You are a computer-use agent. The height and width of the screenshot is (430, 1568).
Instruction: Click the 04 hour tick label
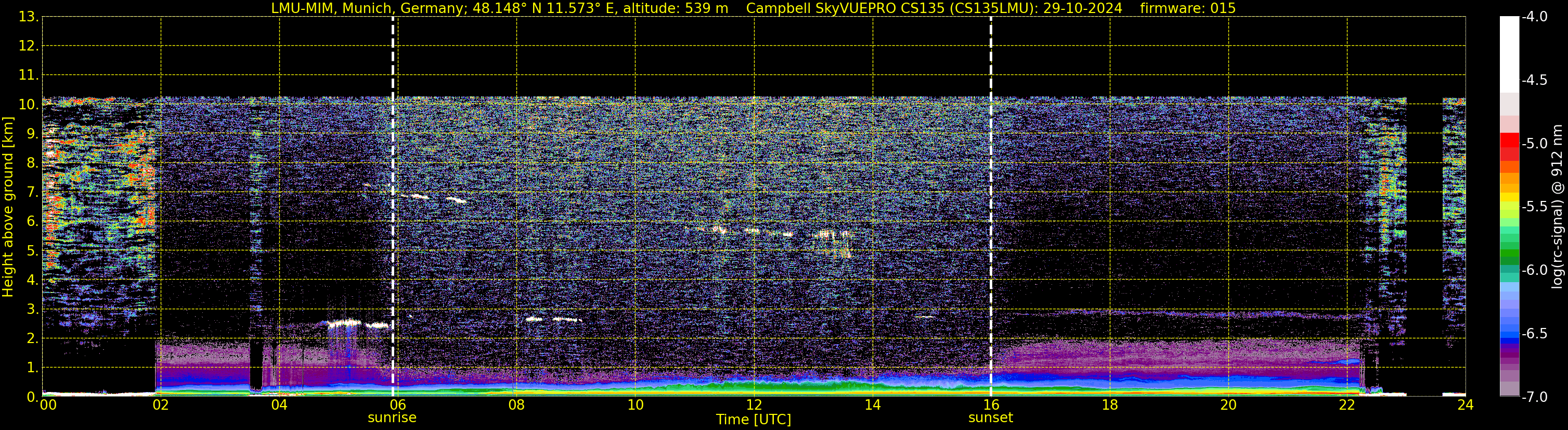point(279,405)
